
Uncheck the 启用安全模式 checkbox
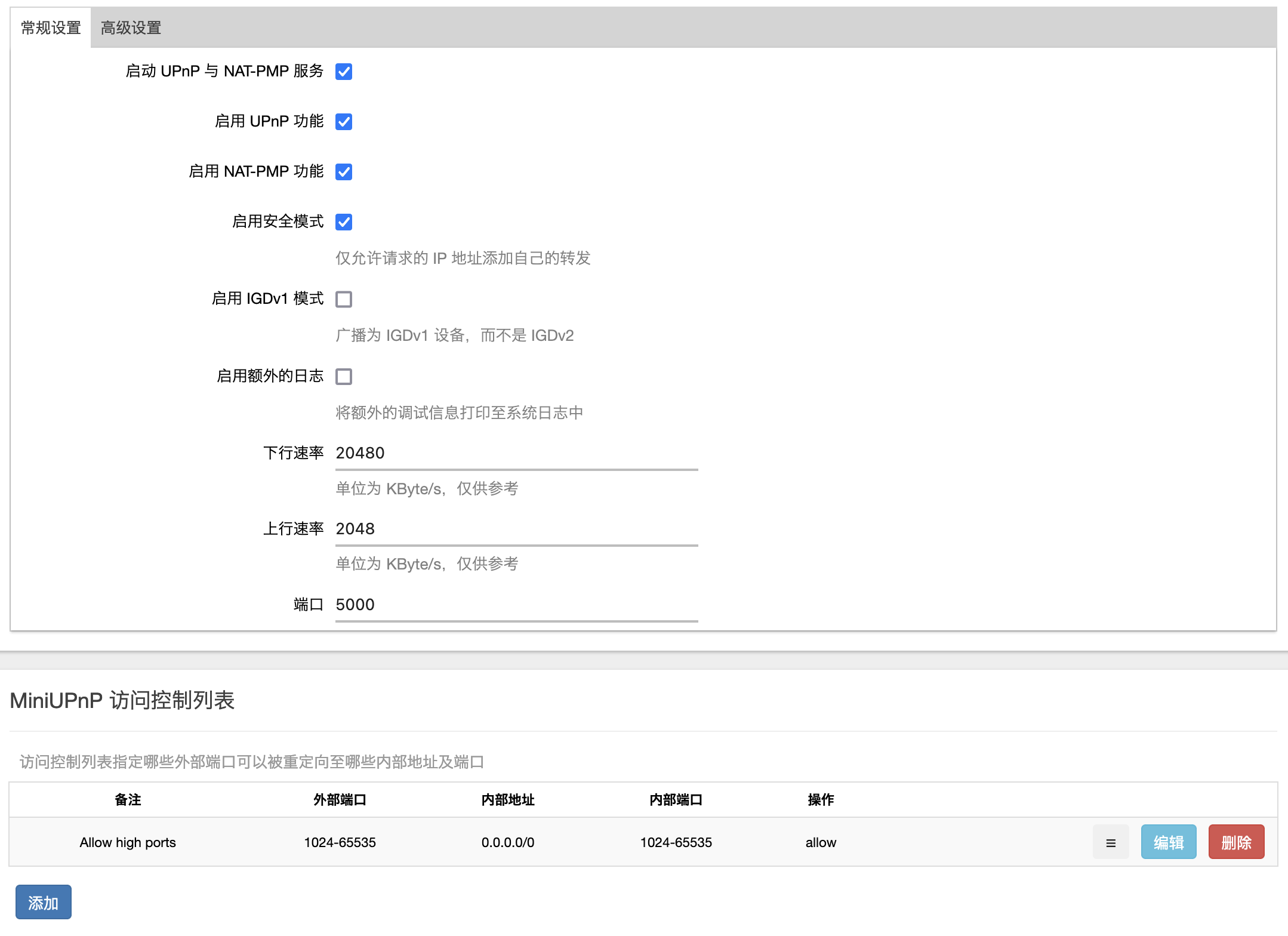(344, 222)
